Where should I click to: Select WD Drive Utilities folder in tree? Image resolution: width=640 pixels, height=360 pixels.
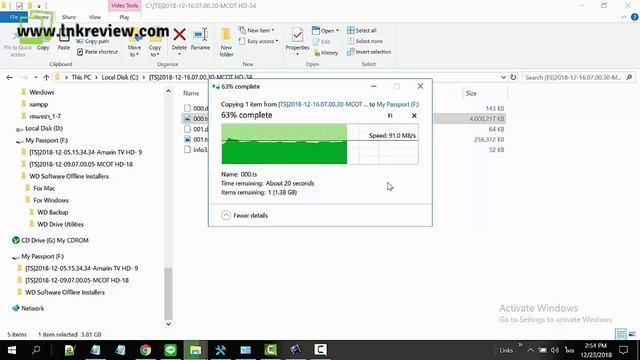60,224
